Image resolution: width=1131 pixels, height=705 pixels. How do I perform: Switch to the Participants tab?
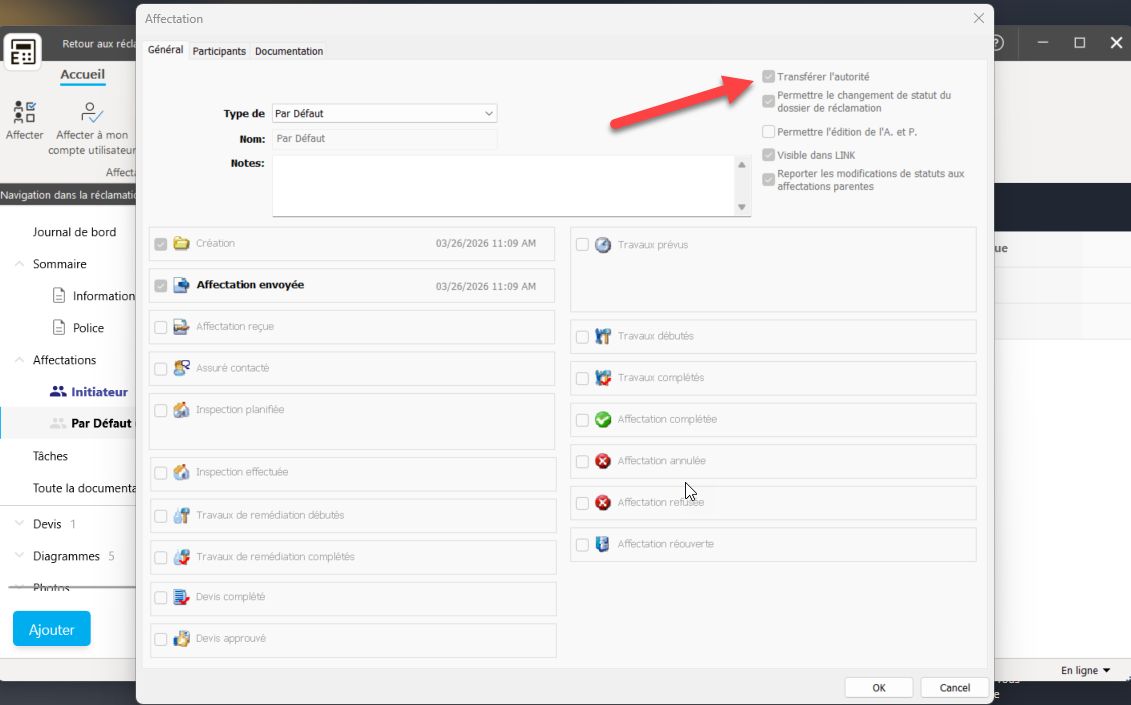tap(219, 51)
